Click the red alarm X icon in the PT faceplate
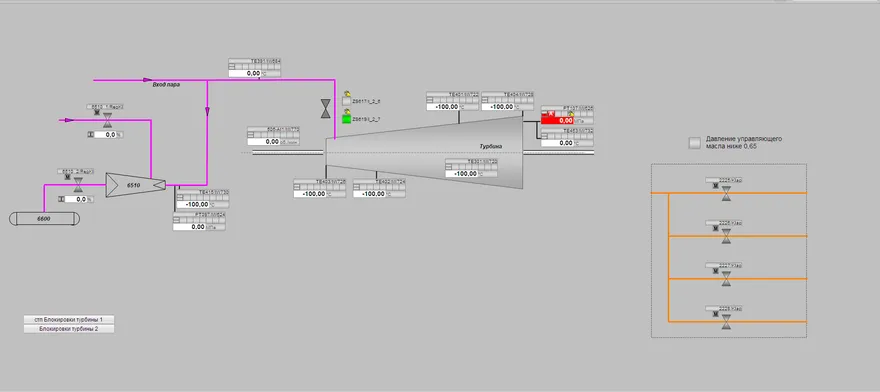 coord(551,114)
